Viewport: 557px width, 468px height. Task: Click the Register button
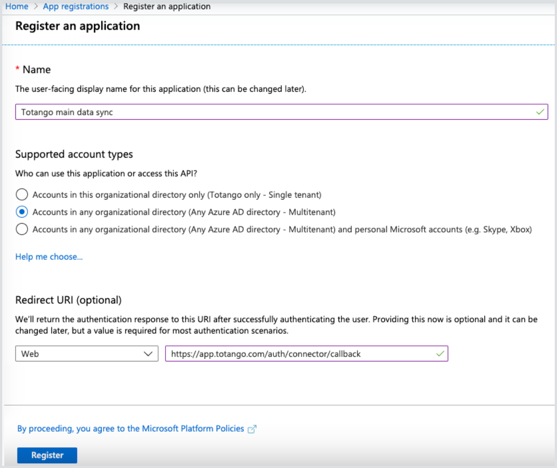click(x=47, y=455)
